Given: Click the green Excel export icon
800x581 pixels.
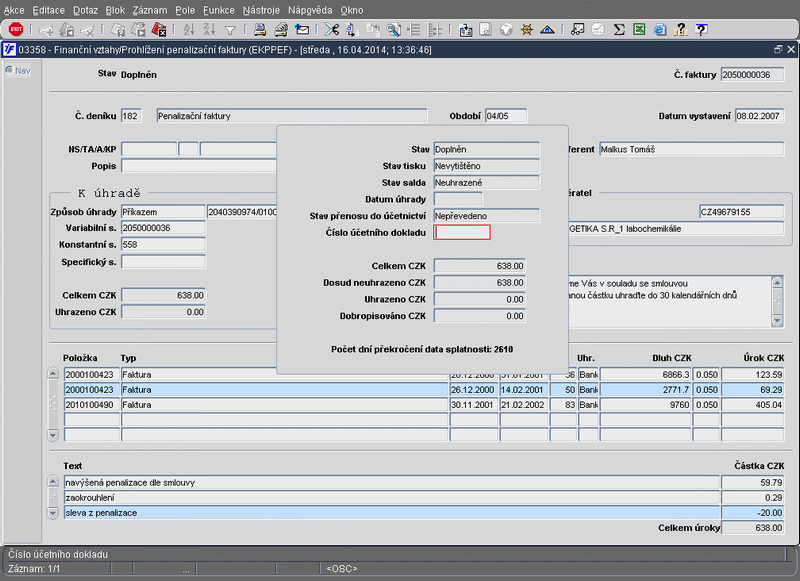Looking at the screenshot, I should [x=639, y=30].
